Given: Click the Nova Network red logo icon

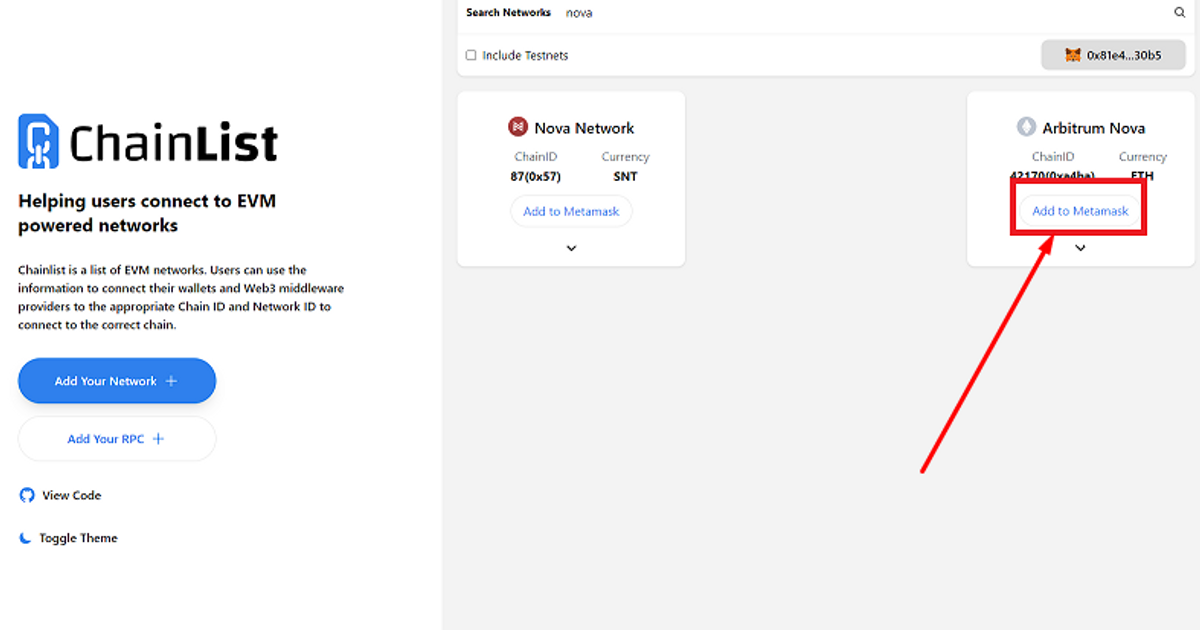Looking at the screenshot, I should (517, 127).
